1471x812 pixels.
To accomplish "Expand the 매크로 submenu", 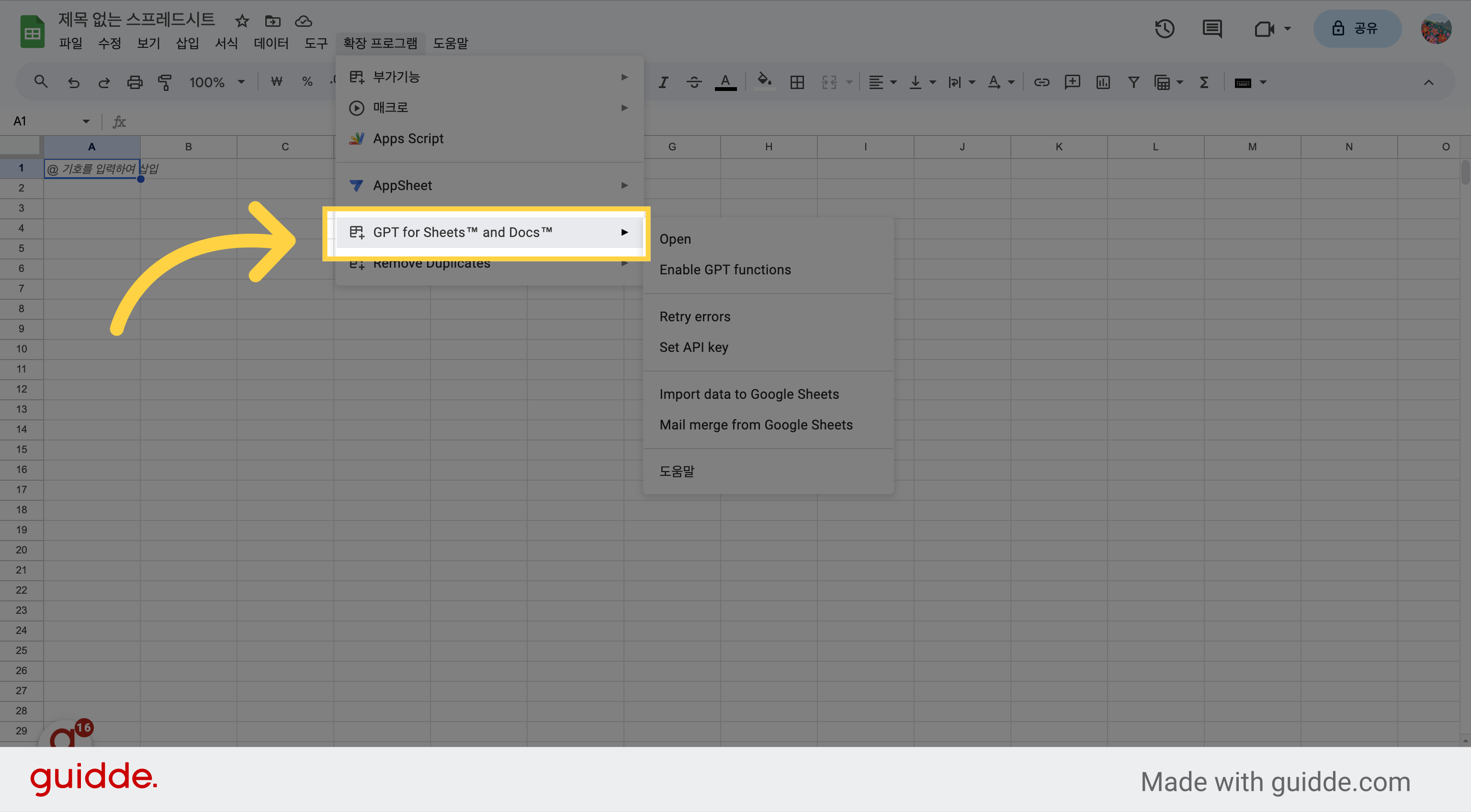I will [489, 107].
